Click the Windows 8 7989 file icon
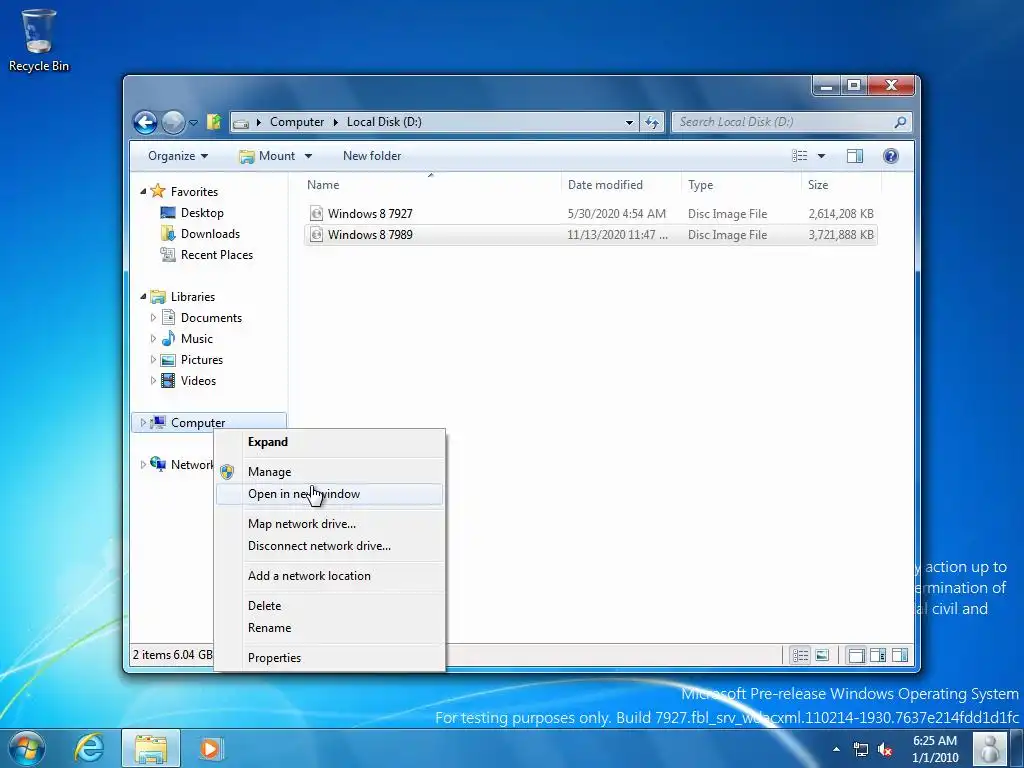Viewport: 1024px width, 768px height. point(316,234)
